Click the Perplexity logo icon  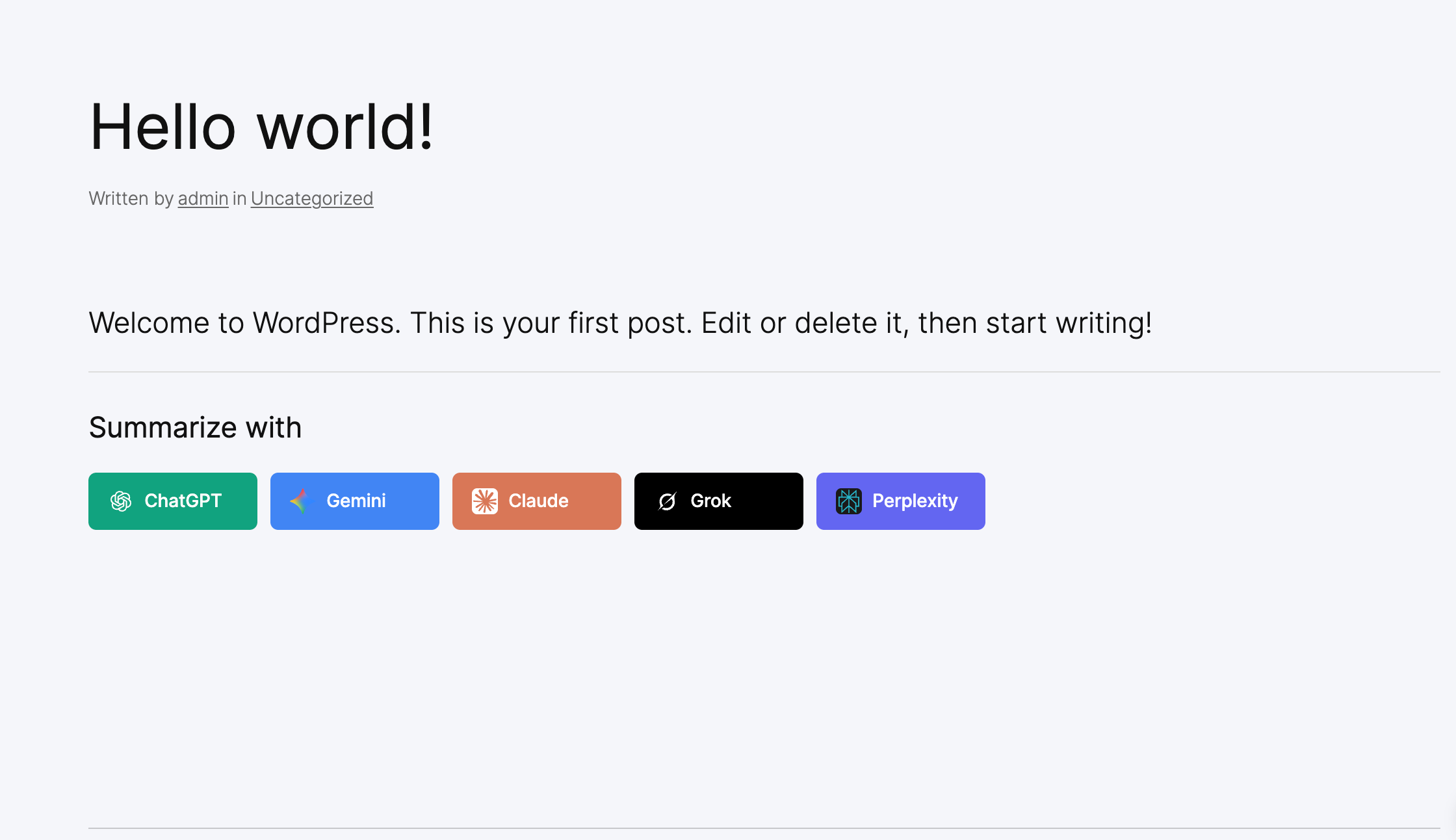point(849,501)
